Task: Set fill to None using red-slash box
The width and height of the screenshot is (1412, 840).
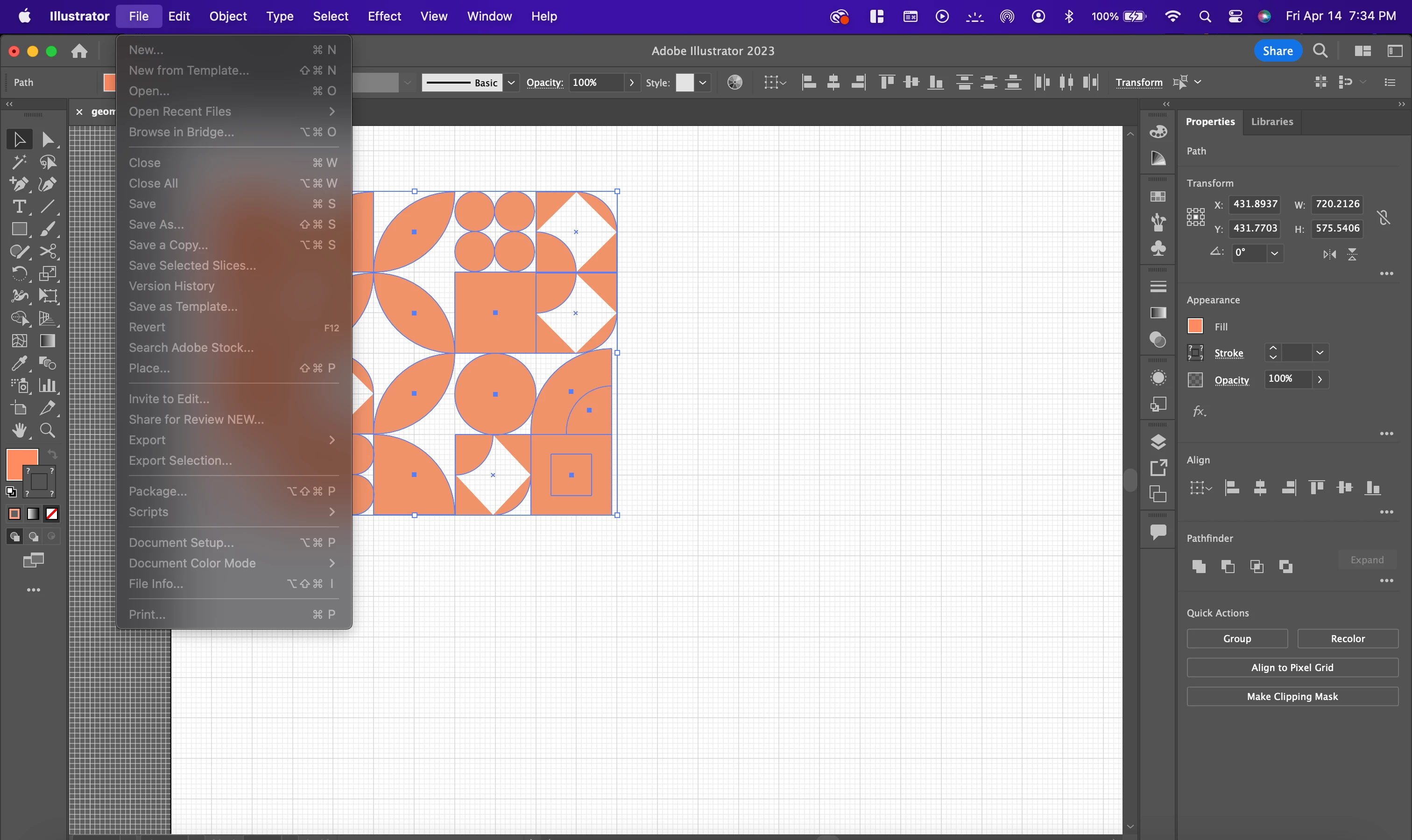Action: pos(51,514)
